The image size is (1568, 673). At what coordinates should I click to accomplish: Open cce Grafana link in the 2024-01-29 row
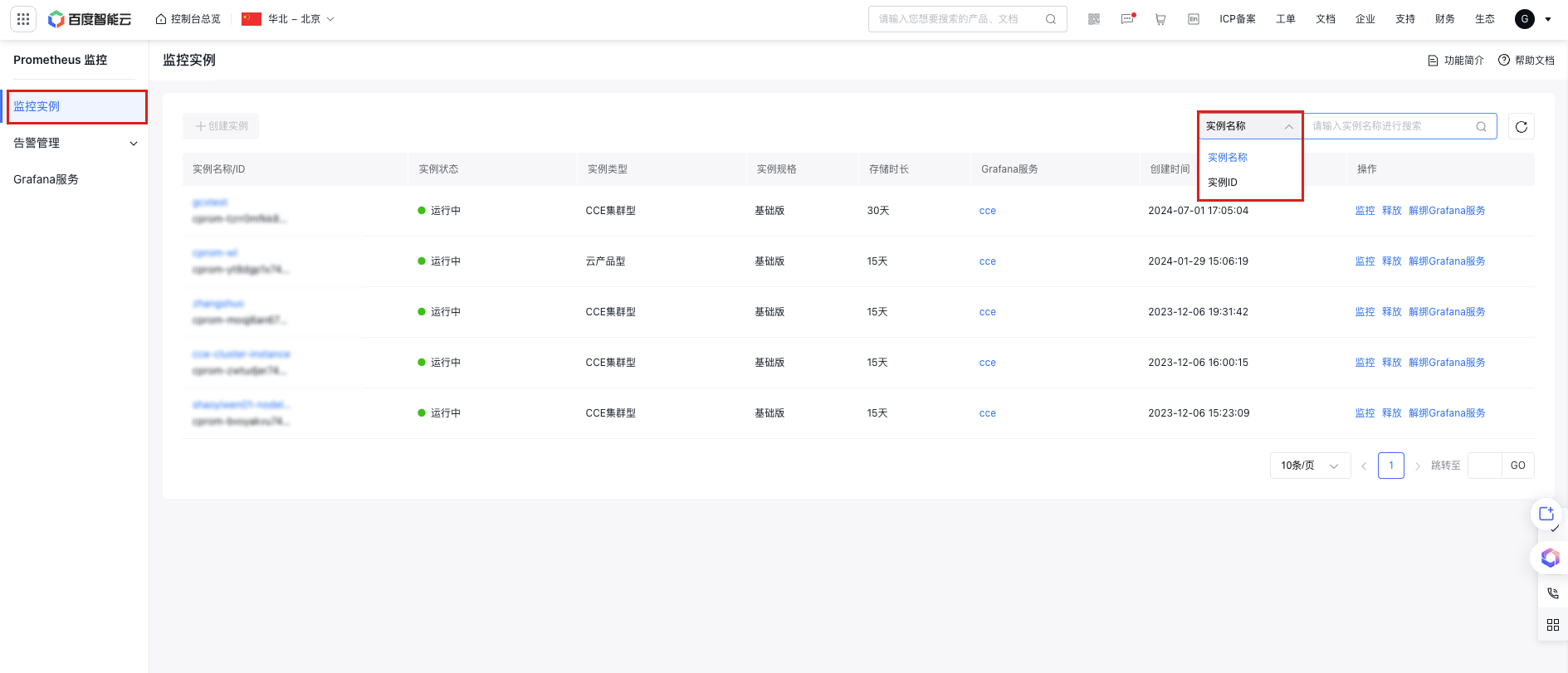point(987,261)
